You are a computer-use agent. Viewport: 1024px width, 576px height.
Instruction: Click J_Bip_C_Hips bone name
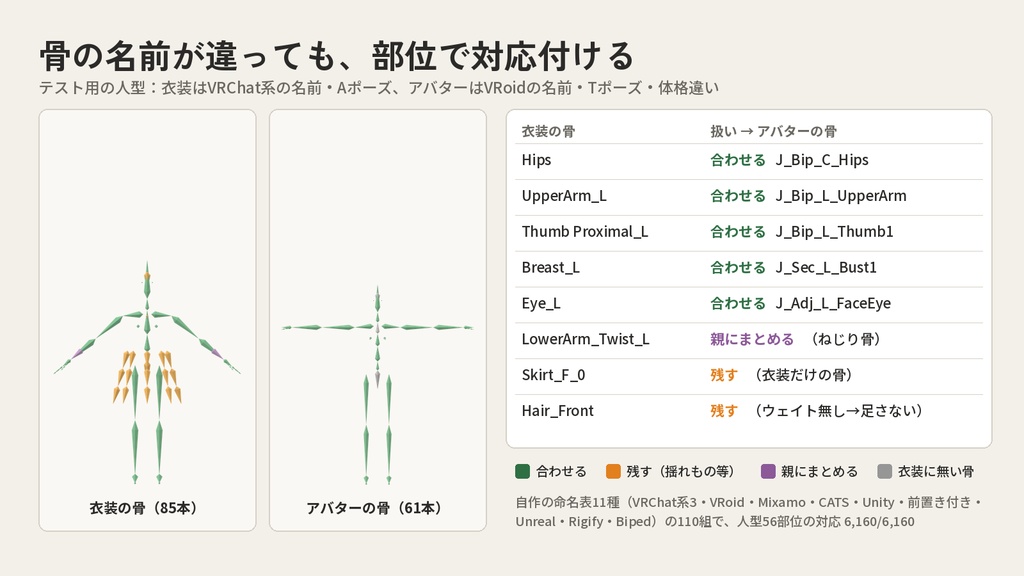(822, 160)
